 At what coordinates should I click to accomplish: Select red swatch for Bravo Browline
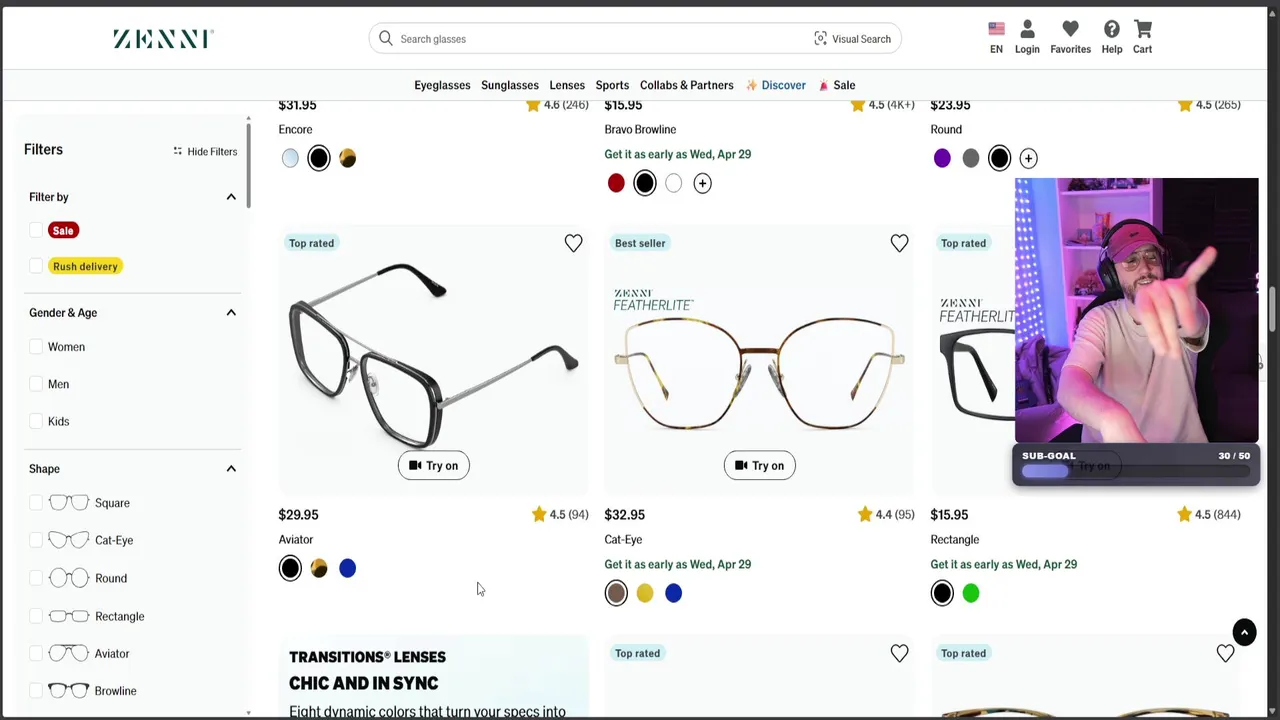(616, 183)
